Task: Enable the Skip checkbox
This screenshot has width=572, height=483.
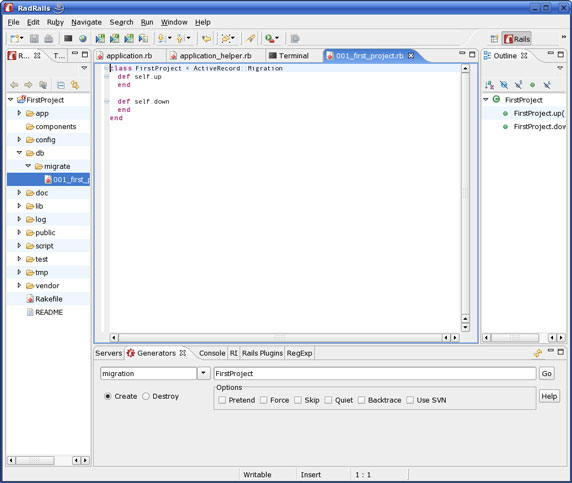Action: 298,400
